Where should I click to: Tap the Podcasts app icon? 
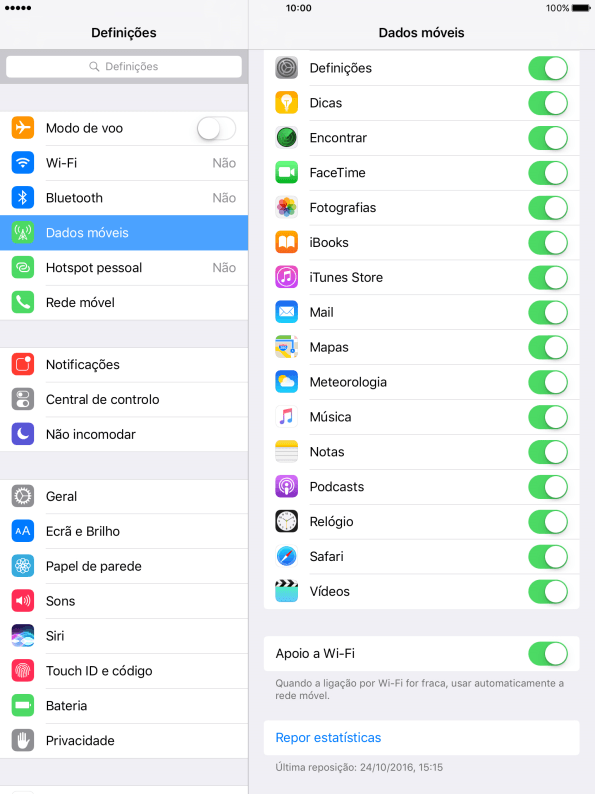[x=287, y=486]
